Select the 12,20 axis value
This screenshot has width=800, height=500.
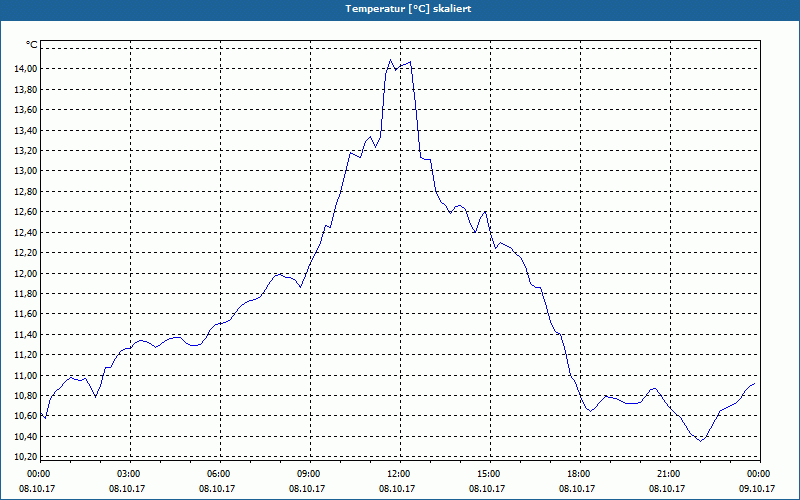click(25, 253)
